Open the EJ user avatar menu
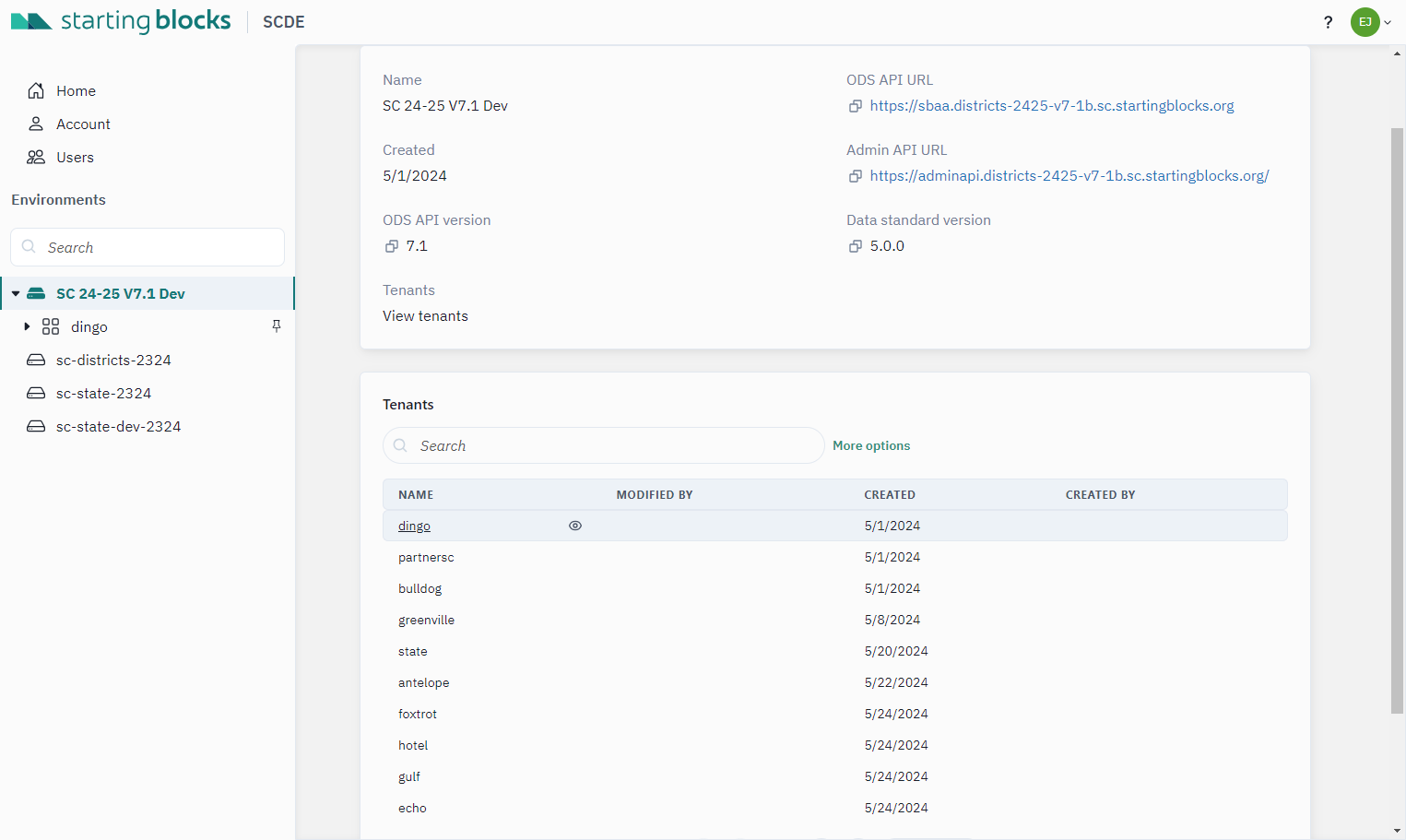 1365,22
